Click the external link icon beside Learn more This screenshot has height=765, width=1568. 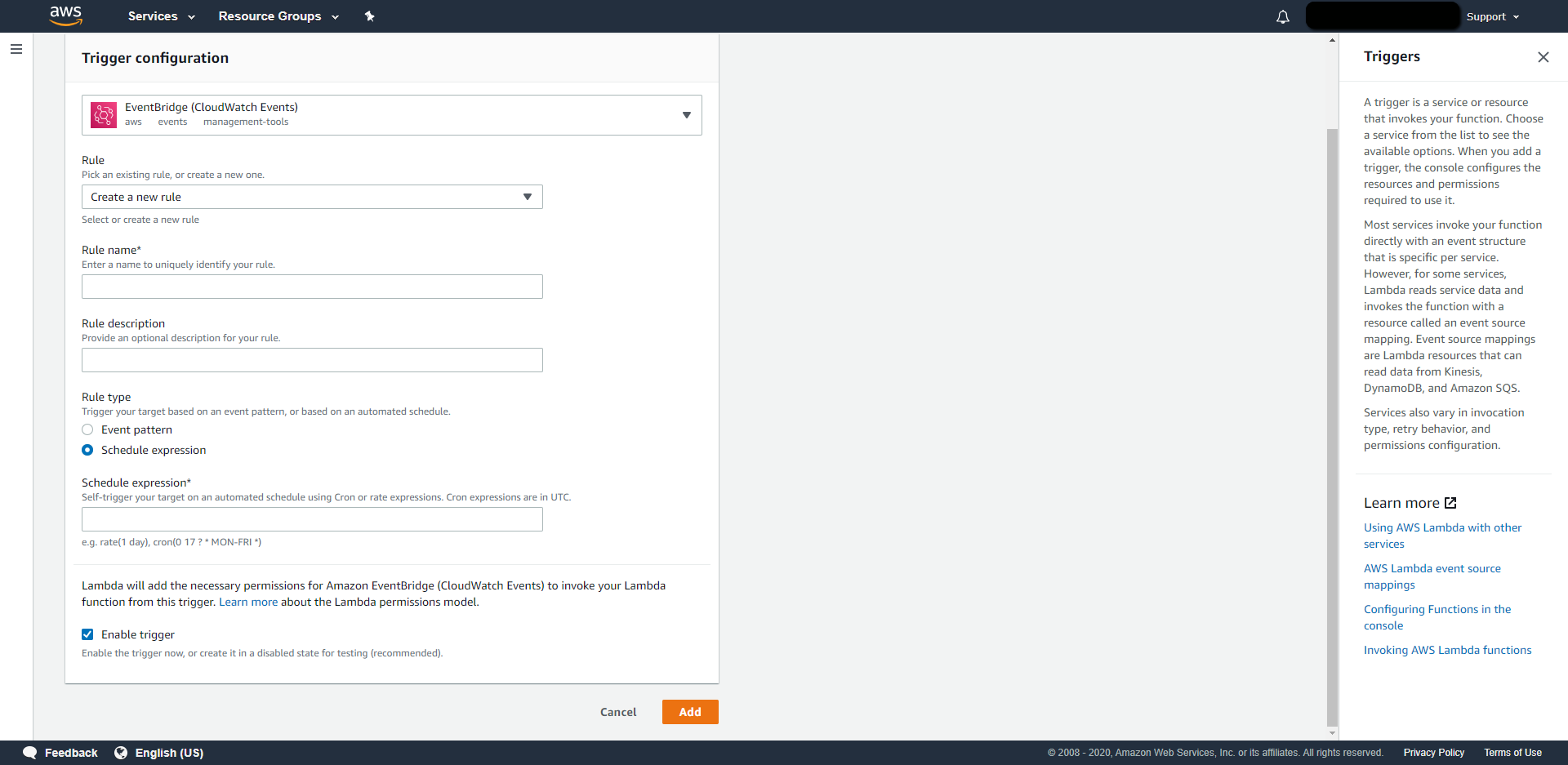tap(1451, 503)
